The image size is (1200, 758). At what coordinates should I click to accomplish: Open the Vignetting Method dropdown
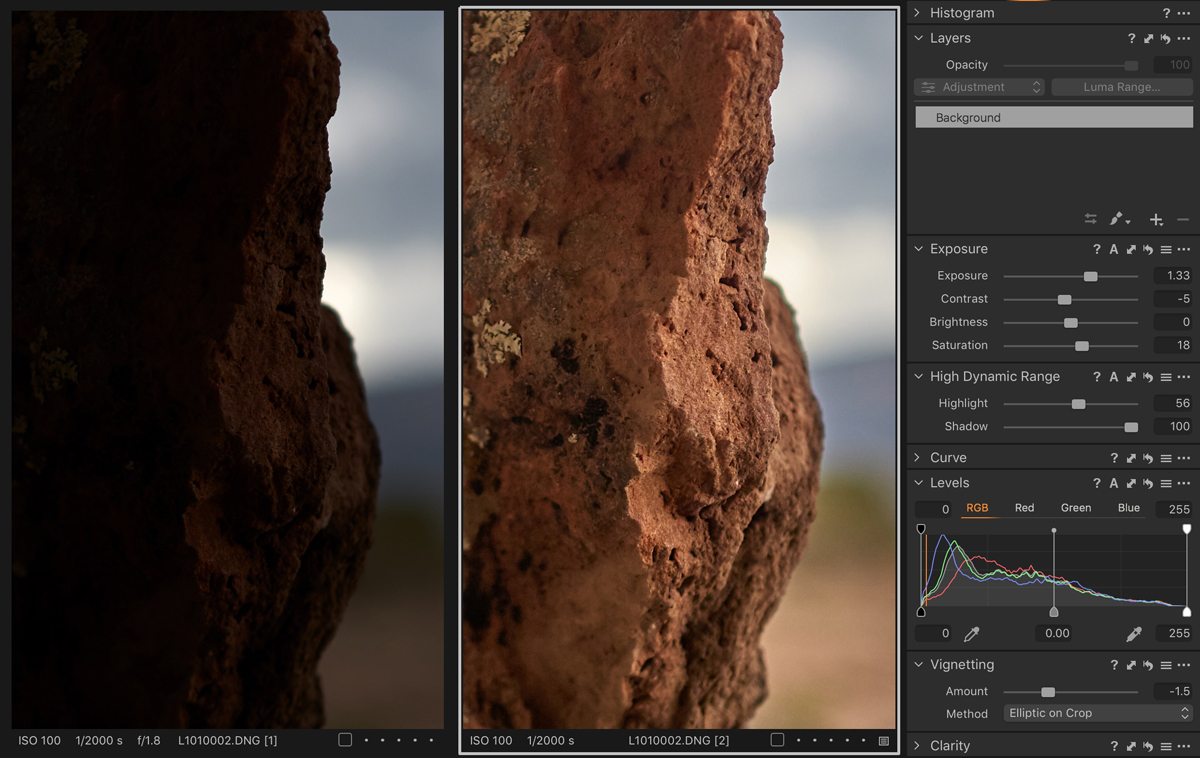[1097, 714]
